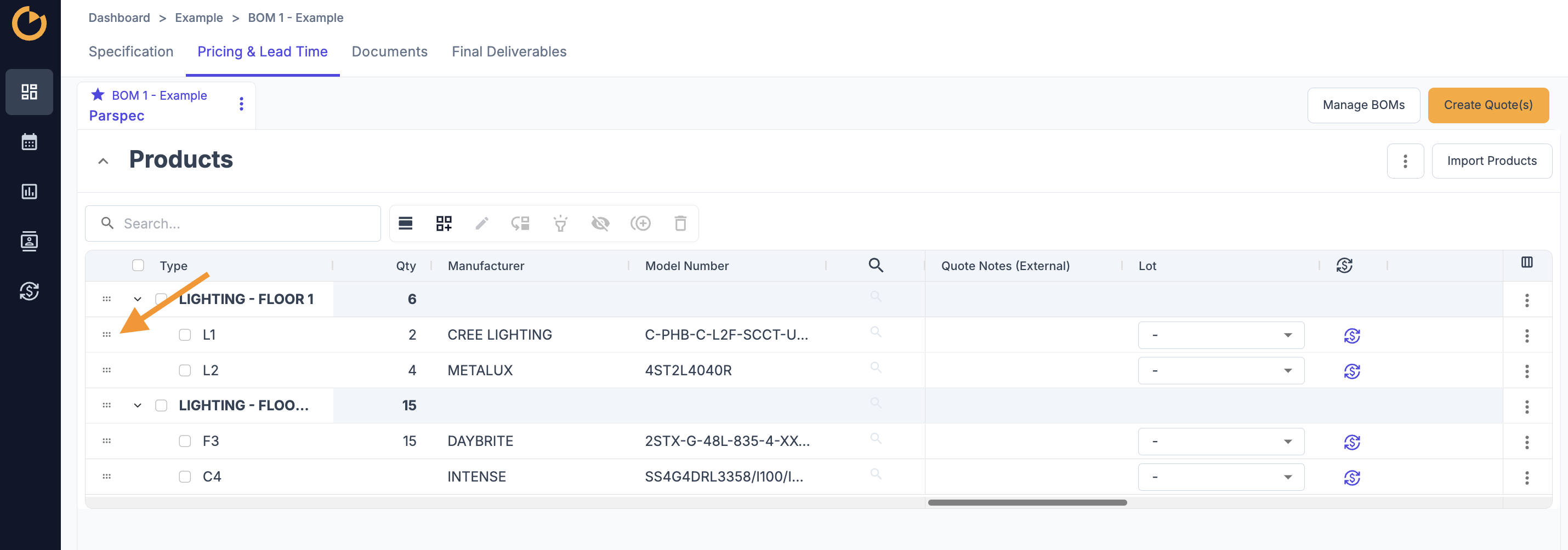Open the Parspec logo home

coord(29,23)
